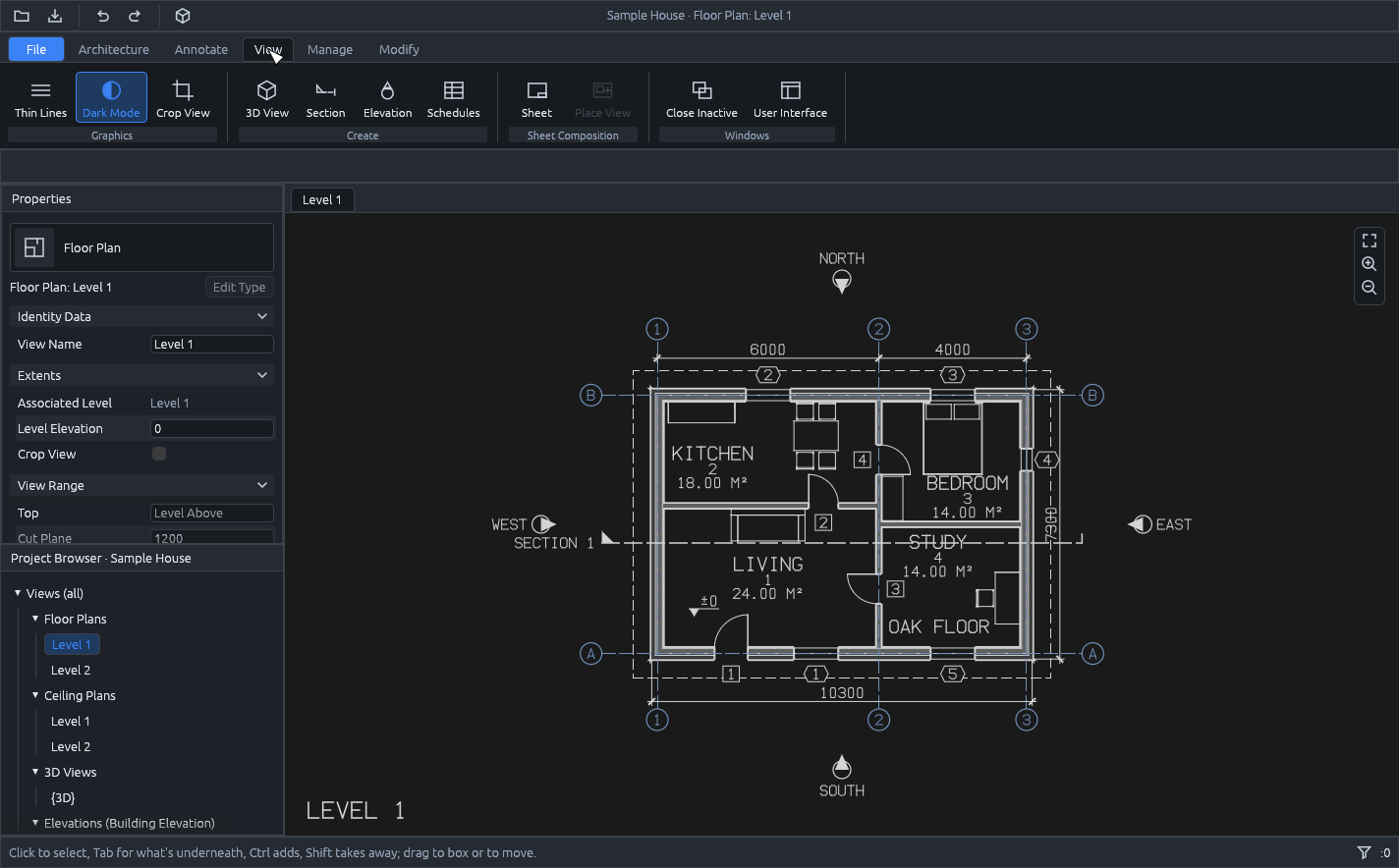Viewport: 1399px width, 868px height.
Task: Collapse Elevations (Building Elevation) node
Action: [x=35, y=823]
